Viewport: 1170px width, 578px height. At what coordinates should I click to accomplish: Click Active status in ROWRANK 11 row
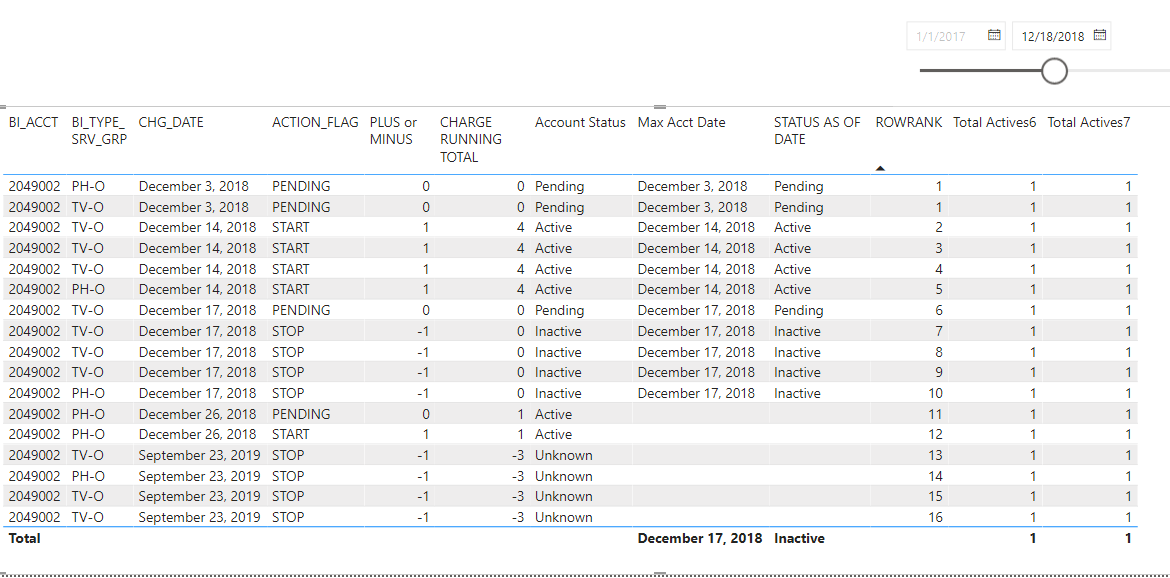(554, 413)
